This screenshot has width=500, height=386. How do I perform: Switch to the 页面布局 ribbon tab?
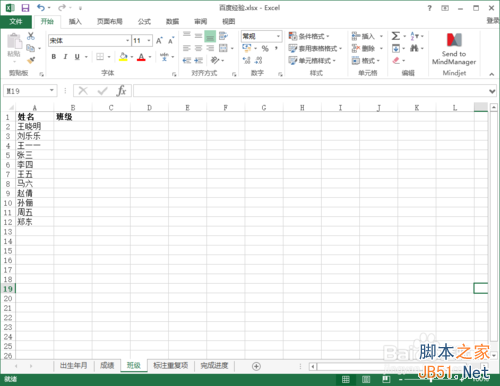pos(110,22)
